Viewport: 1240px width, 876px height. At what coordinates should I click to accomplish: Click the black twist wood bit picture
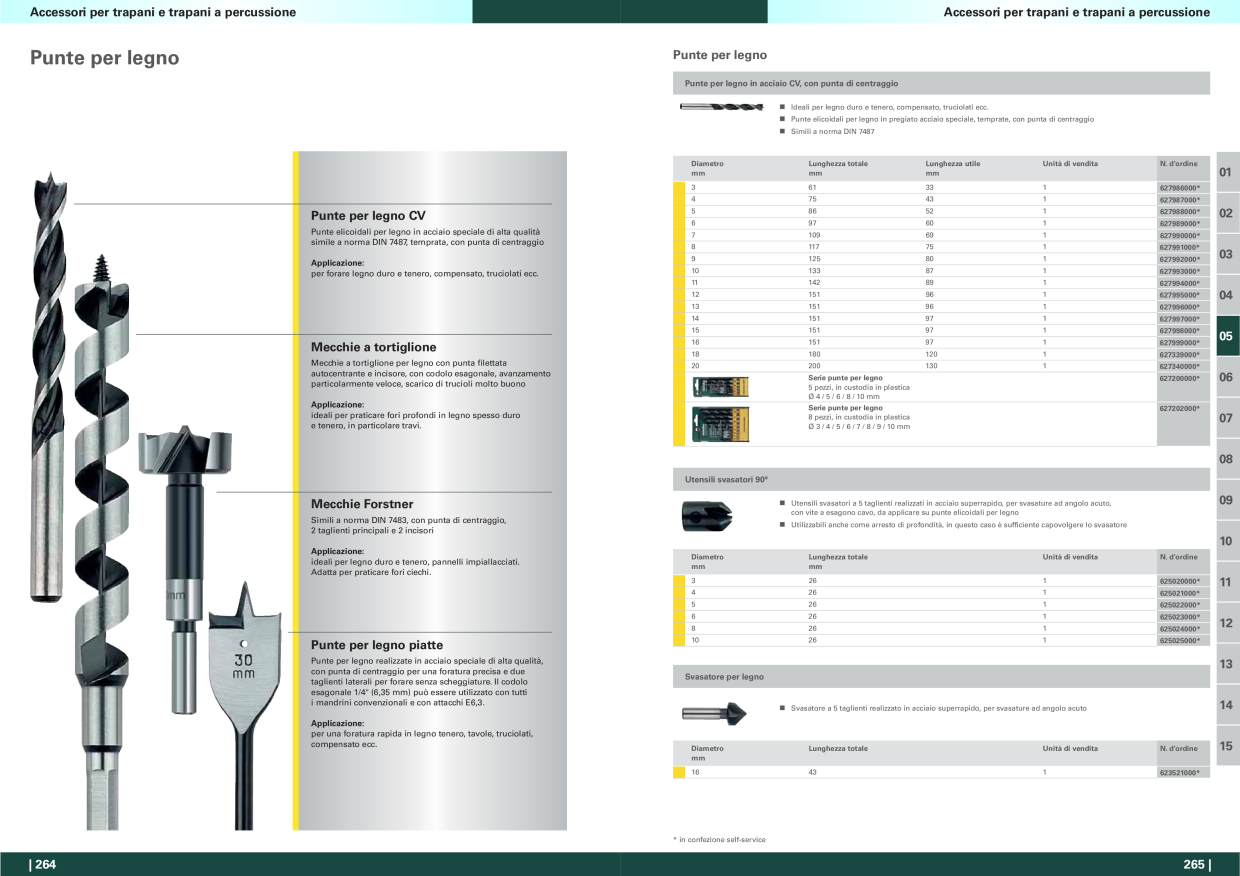50,385
